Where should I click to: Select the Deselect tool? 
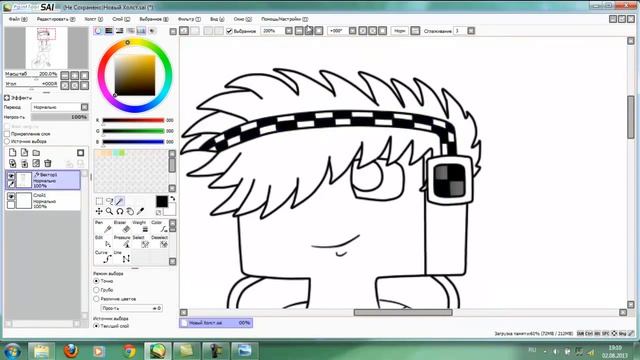coord(159,242)
